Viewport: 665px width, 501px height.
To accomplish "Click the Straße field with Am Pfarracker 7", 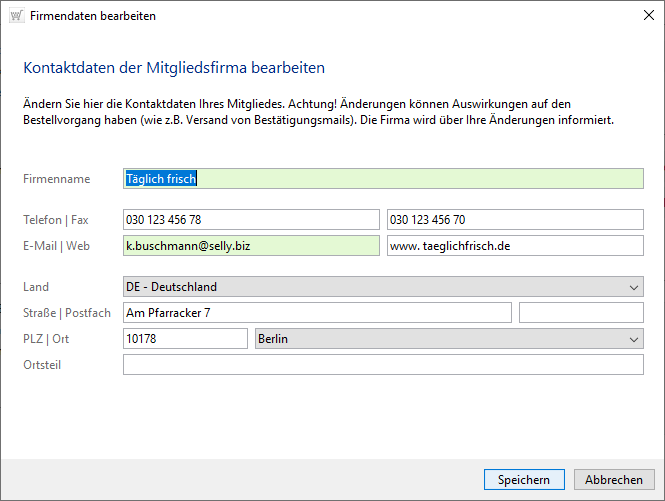I will (x=317, y=313).
